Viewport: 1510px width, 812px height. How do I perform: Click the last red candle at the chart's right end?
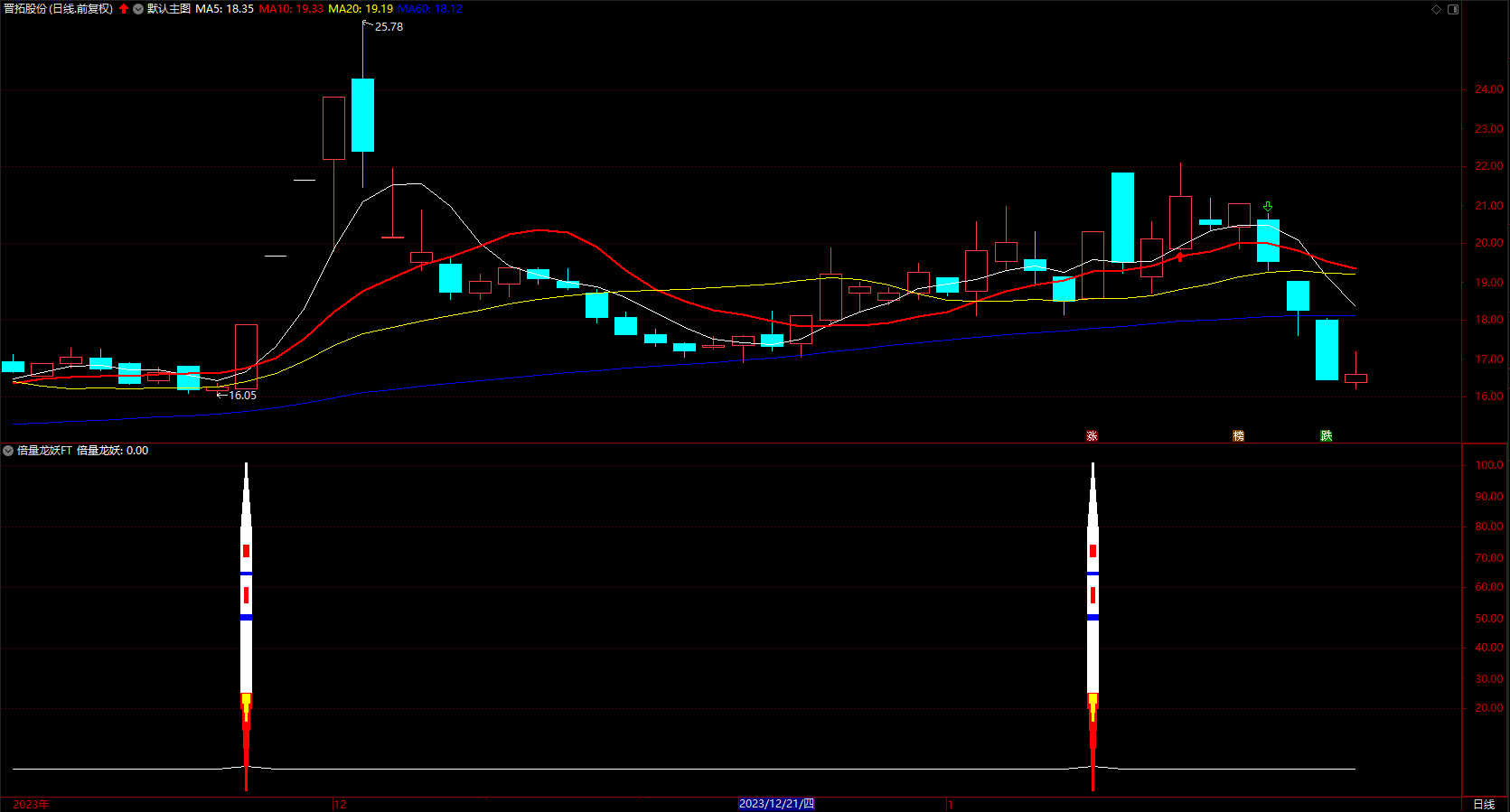click(1355, 378)
